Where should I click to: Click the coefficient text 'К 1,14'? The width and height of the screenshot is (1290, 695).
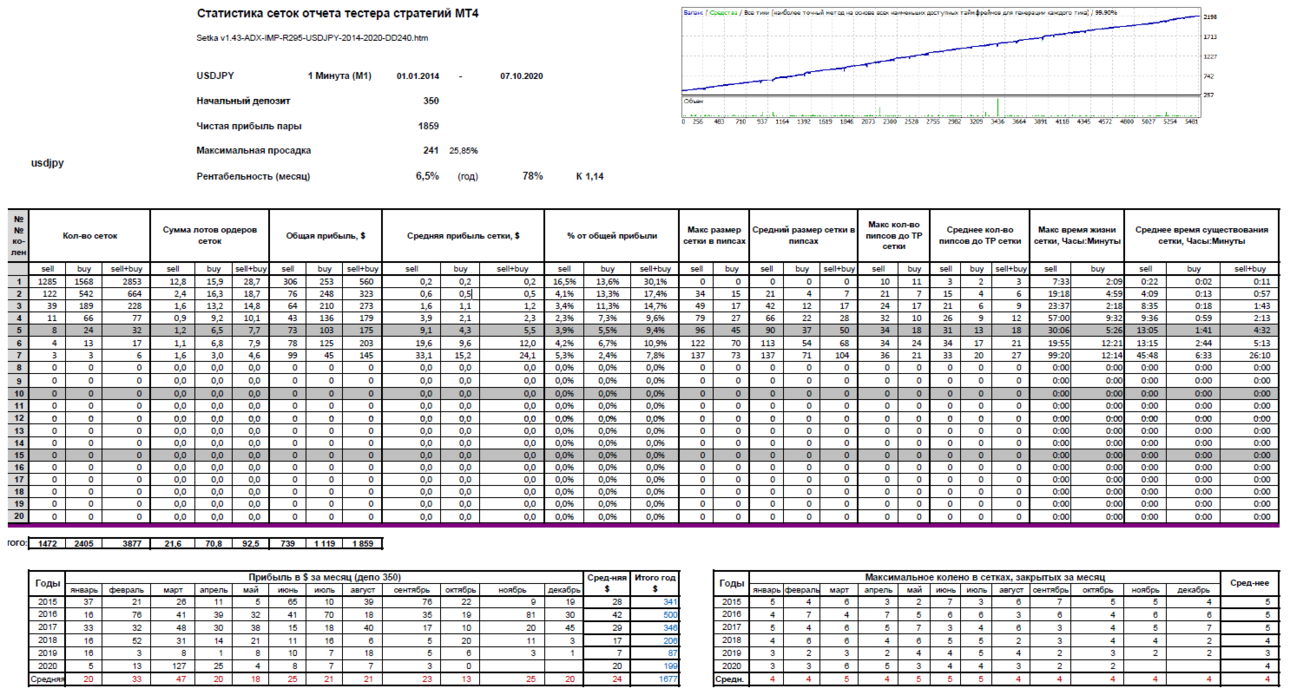click(590, 176)
